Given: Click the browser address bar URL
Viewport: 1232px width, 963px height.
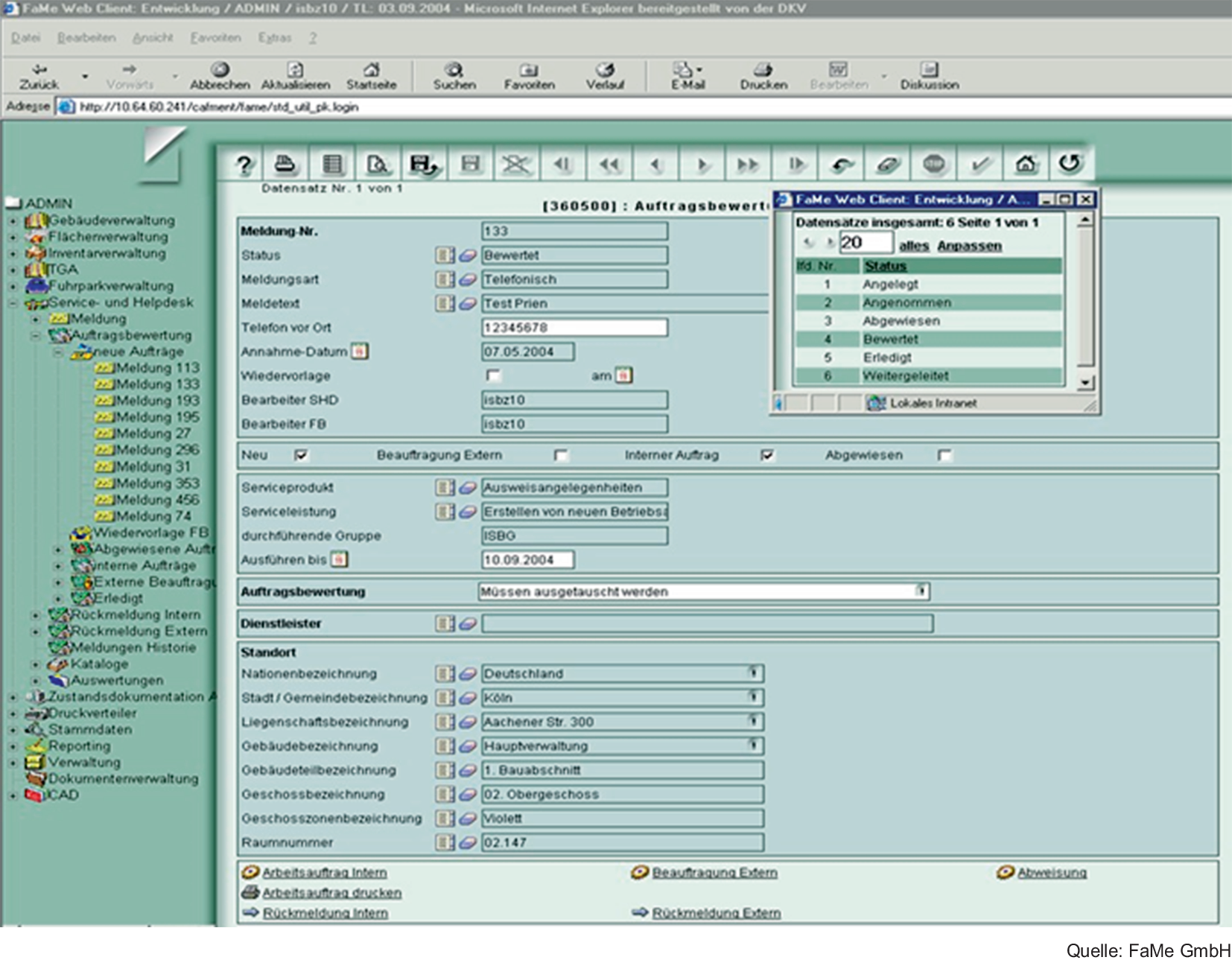Looking at the screenshot, I should tap(219, 107).
